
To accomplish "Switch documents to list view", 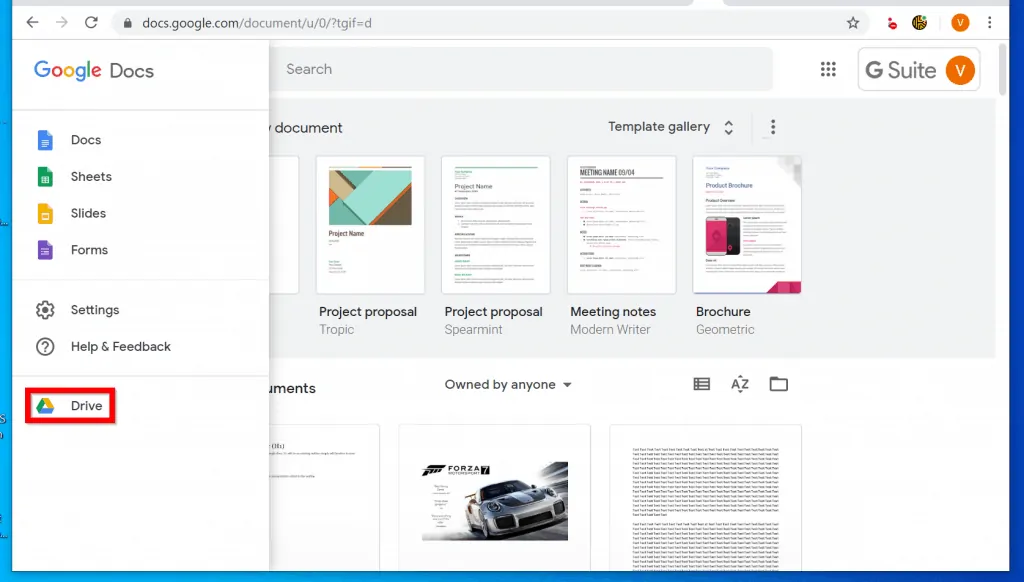I will (701, 383).
